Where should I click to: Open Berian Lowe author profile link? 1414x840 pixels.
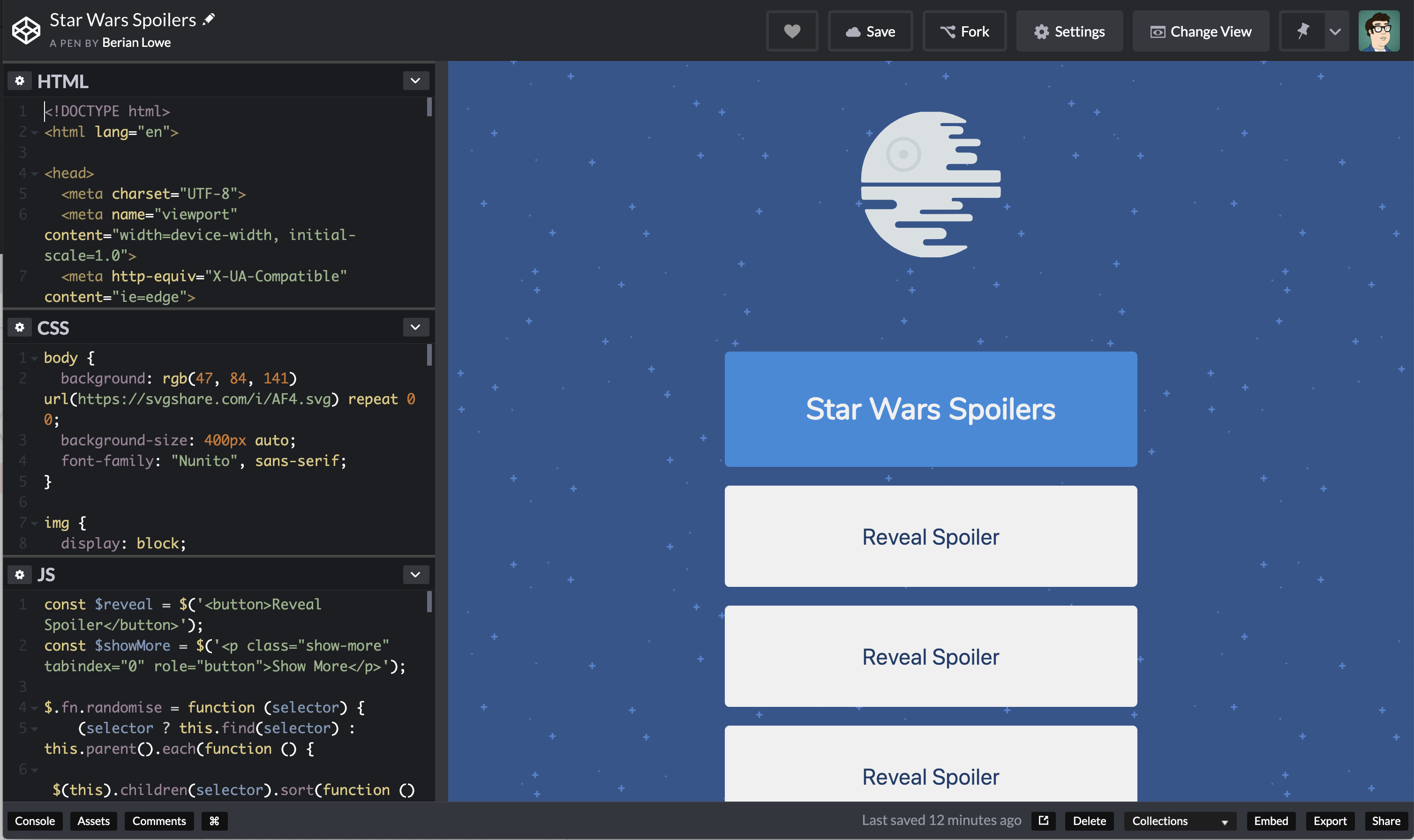(136, 43)
